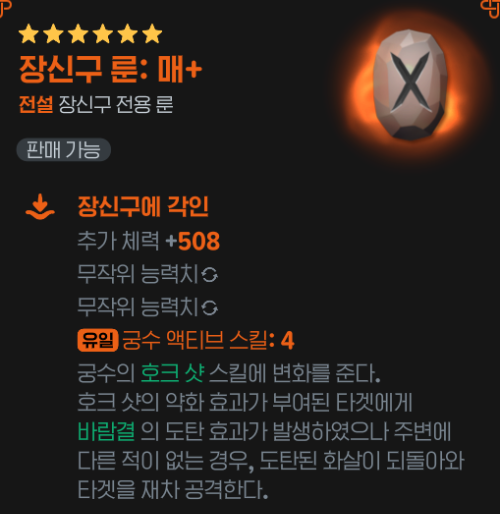500x514 pixels.
Task: Click the sixth gold star
Action: [152, 34]
